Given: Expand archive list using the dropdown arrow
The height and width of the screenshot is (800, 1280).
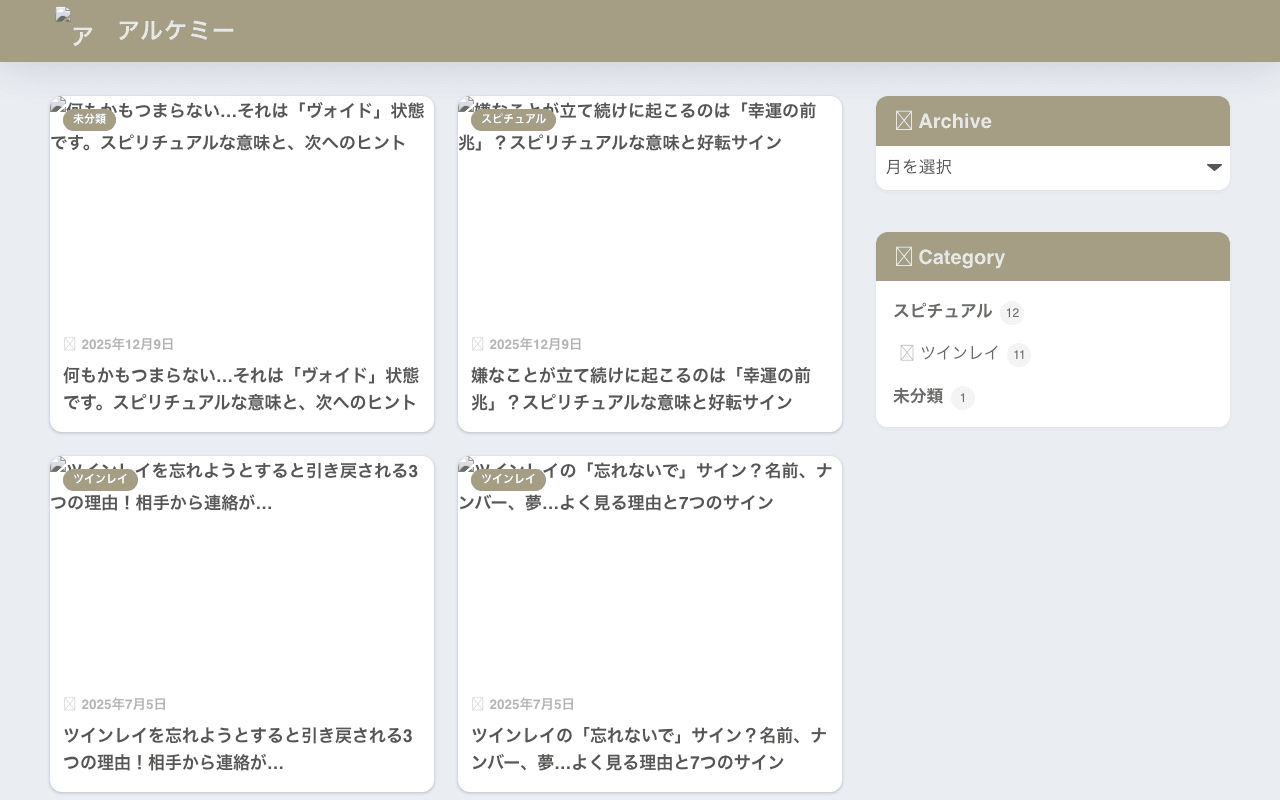Looking at the screenshot, I should pyautogui.click(x=1214, y=167).
